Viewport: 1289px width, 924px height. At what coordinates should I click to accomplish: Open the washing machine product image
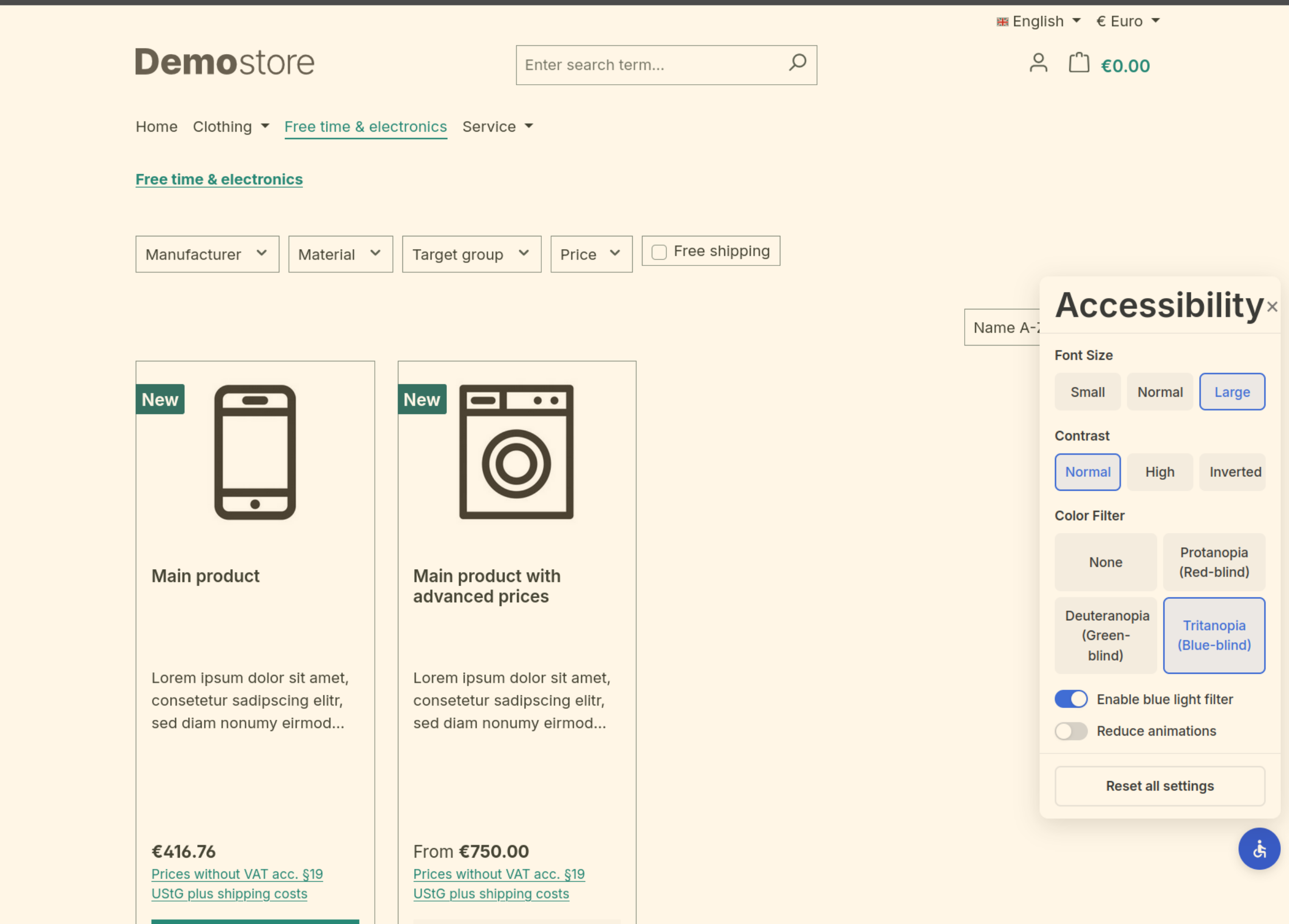click(516, 452)
